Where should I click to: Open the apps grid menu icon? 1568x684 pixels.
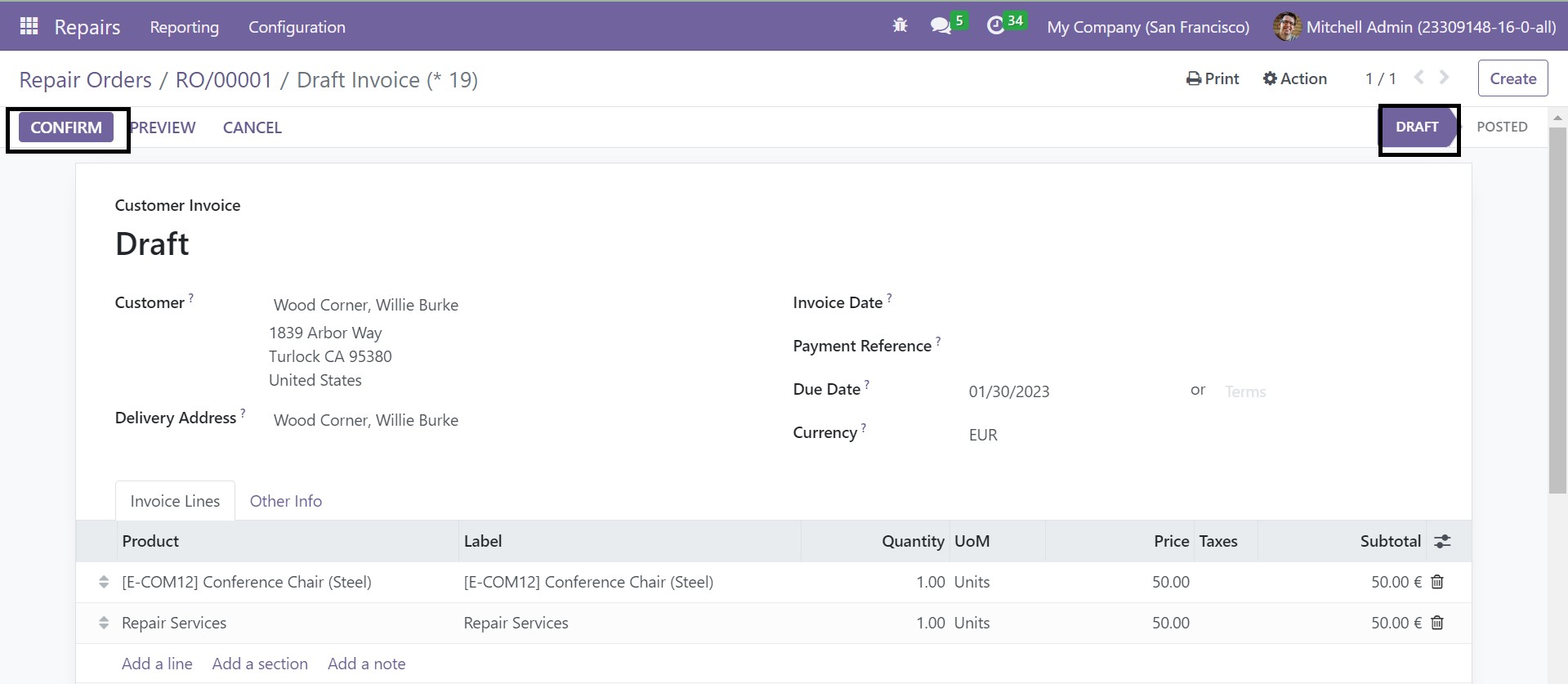click(29, 26)
